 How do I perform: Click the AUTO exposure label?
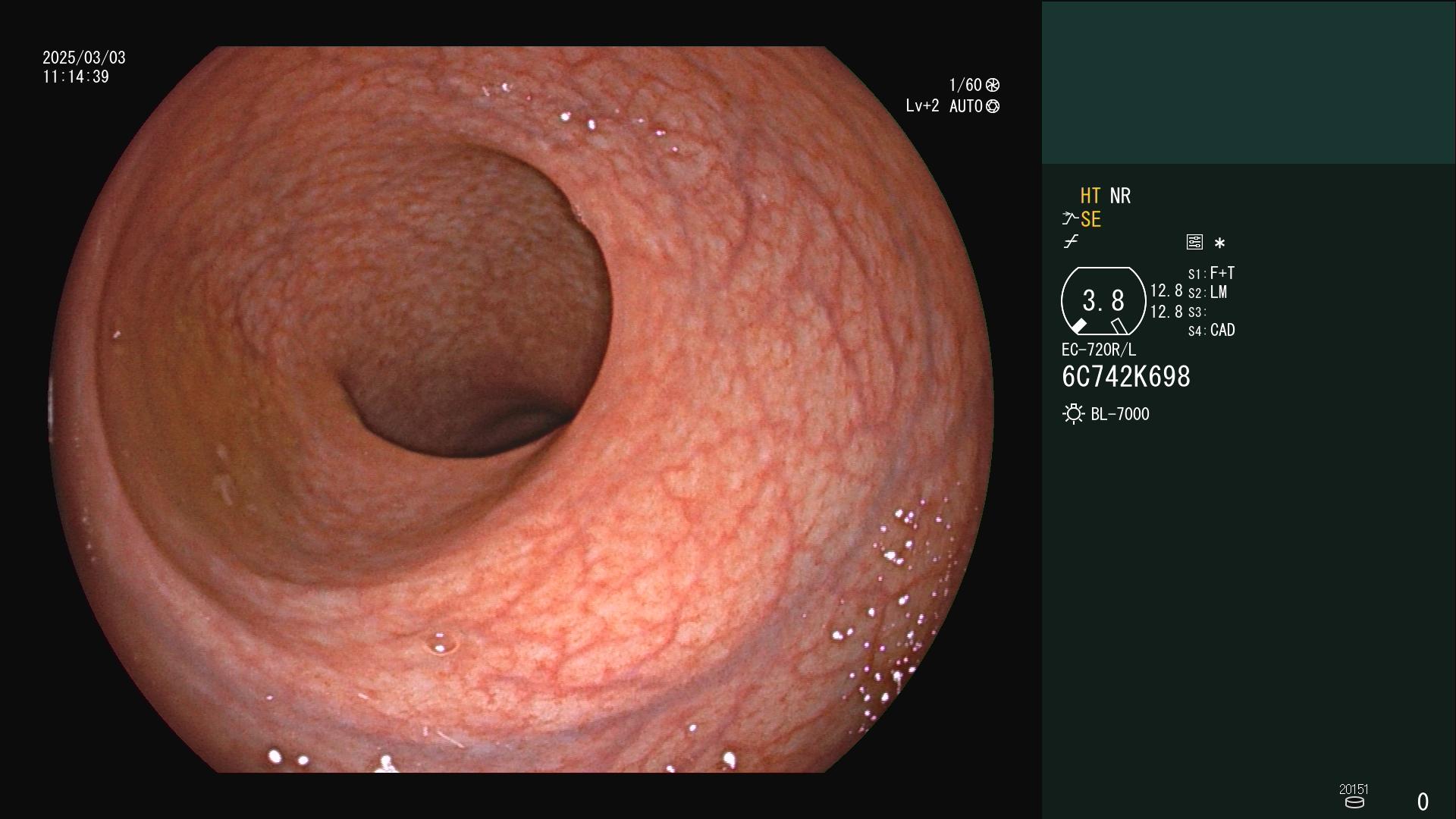[966, 107]
